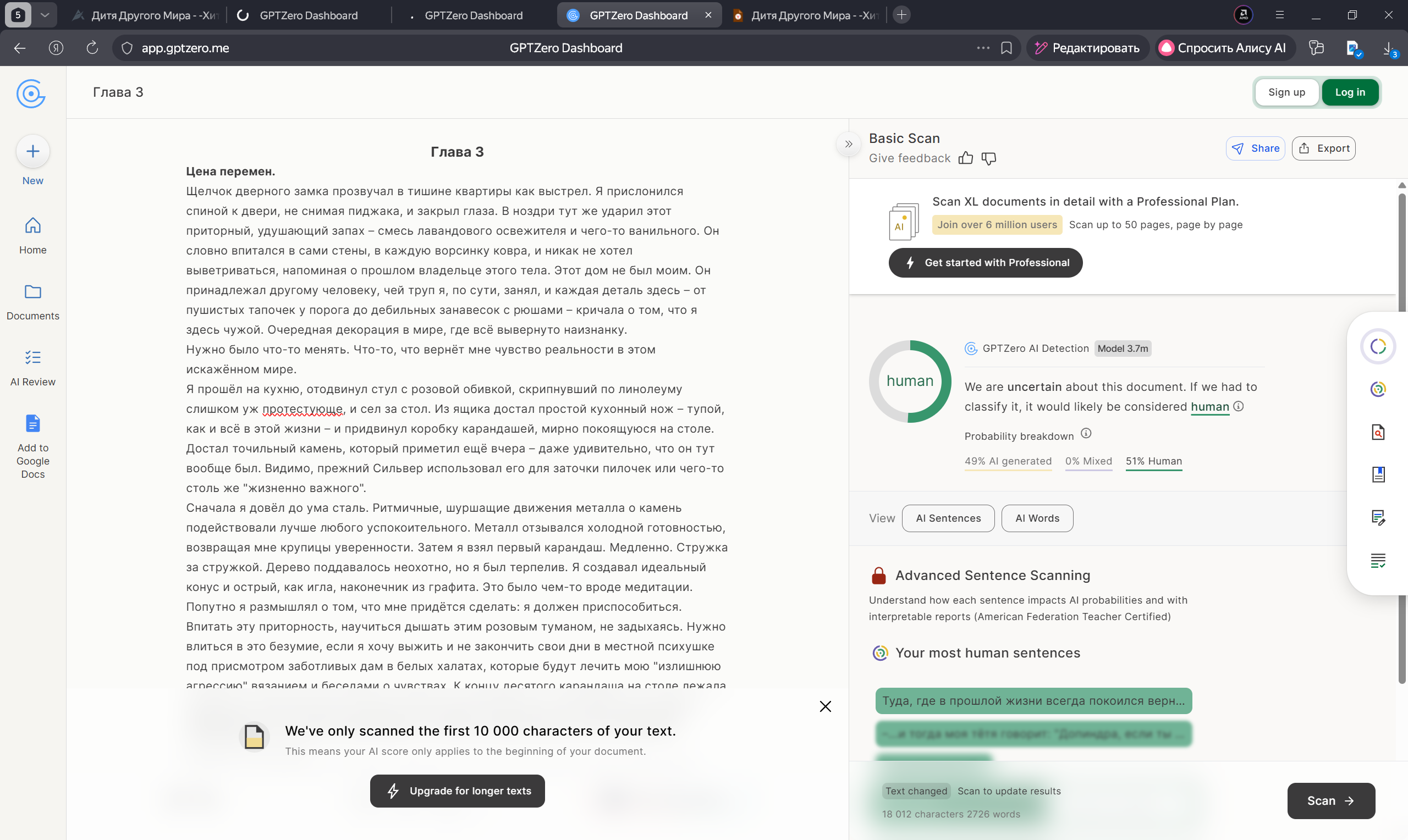This screenshot has width=1408, height=840.
Task: Create a New scan with plus icon
Action: [33, 151]
